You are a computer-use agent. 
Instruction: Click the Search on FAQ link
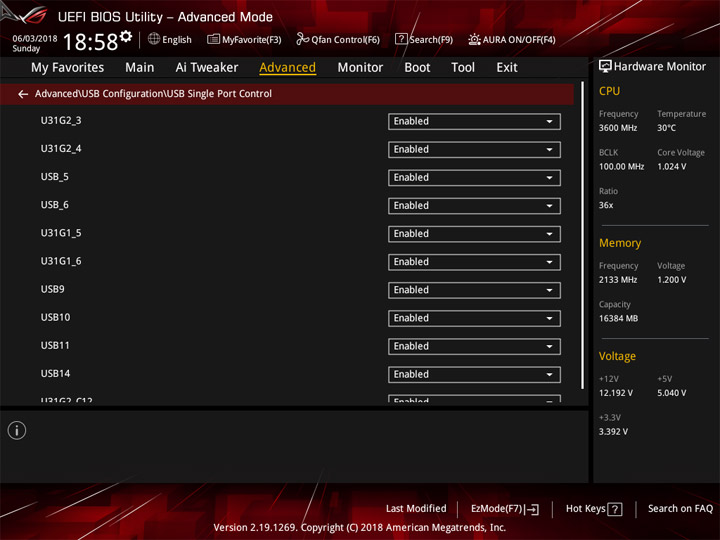pyautogui.click(x=681, y=508)
